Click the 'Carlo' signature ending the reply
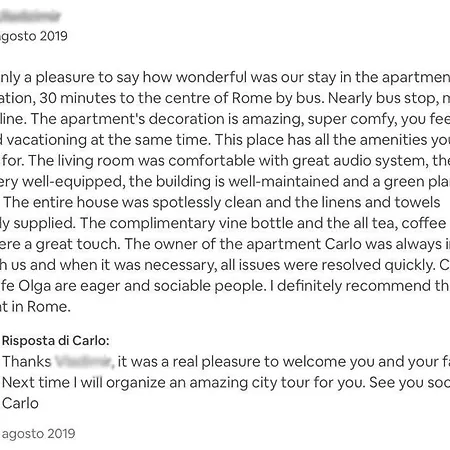 click(x=20, y=403)
